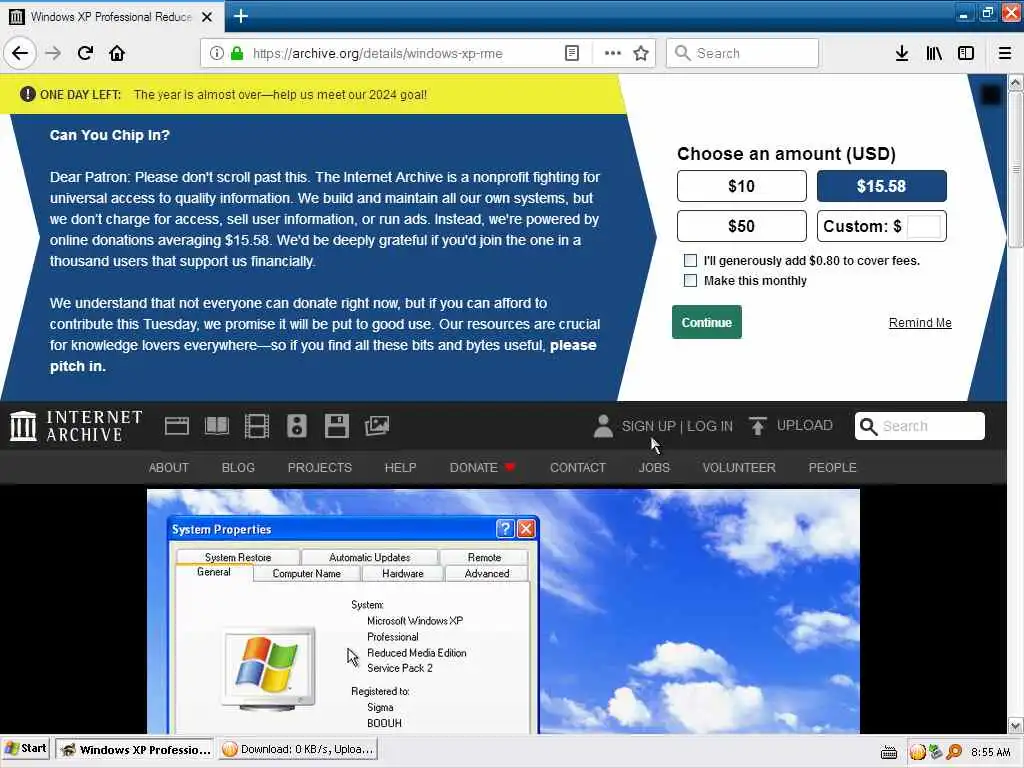Open the browser home page

(117, 53)
